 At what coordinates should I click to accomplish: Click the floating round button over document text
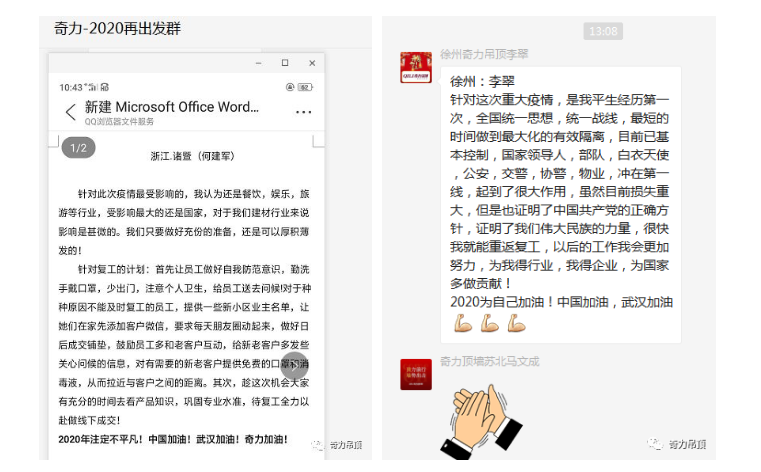(x=295, y=366)
